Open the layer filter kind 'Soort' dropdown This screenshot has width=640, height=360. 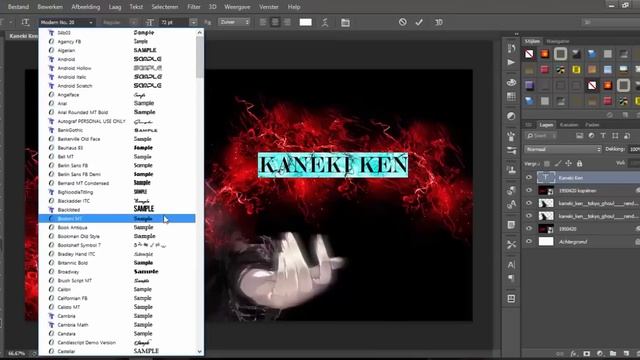pyautogui.click(x=541, y=136)
